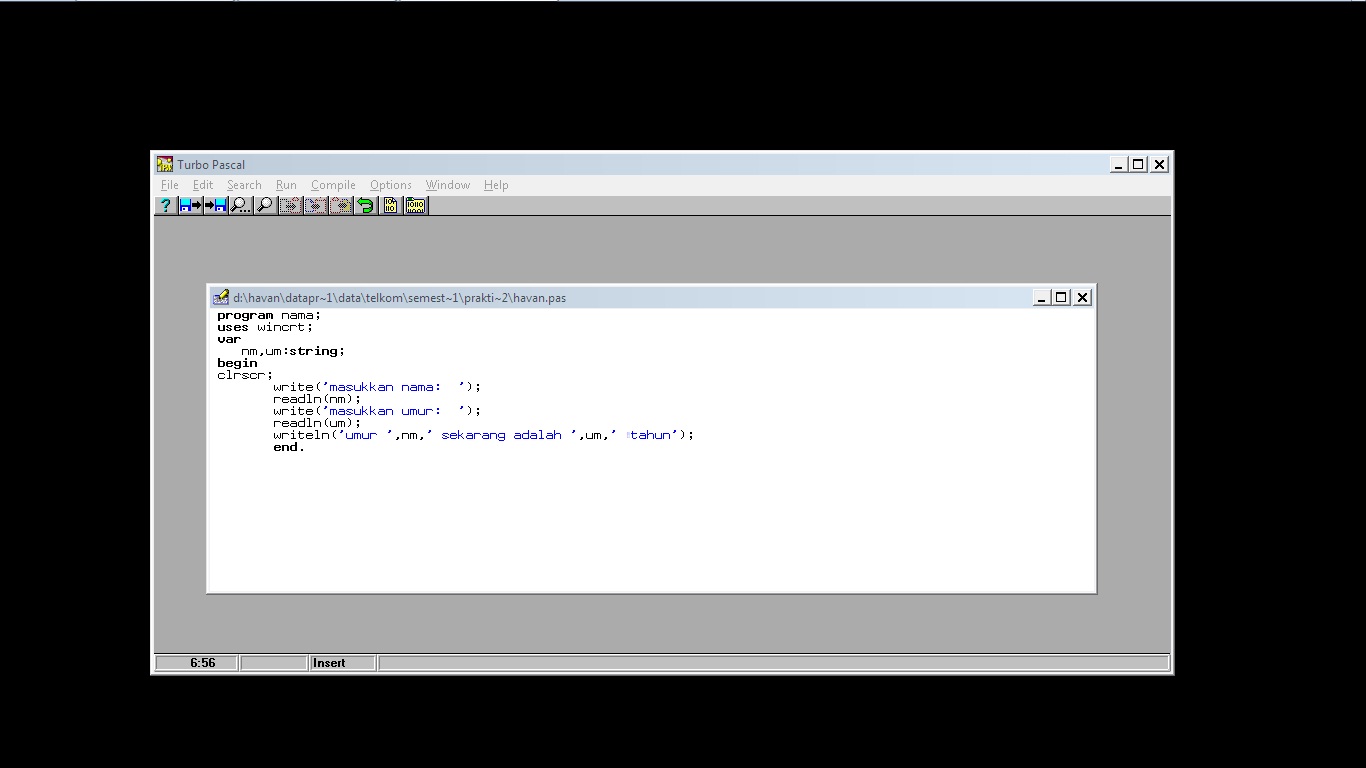Minimize the havan.pas editor window
Image resolution: width=1366 pixels, height=768 pixels.
pos(1041,297)
